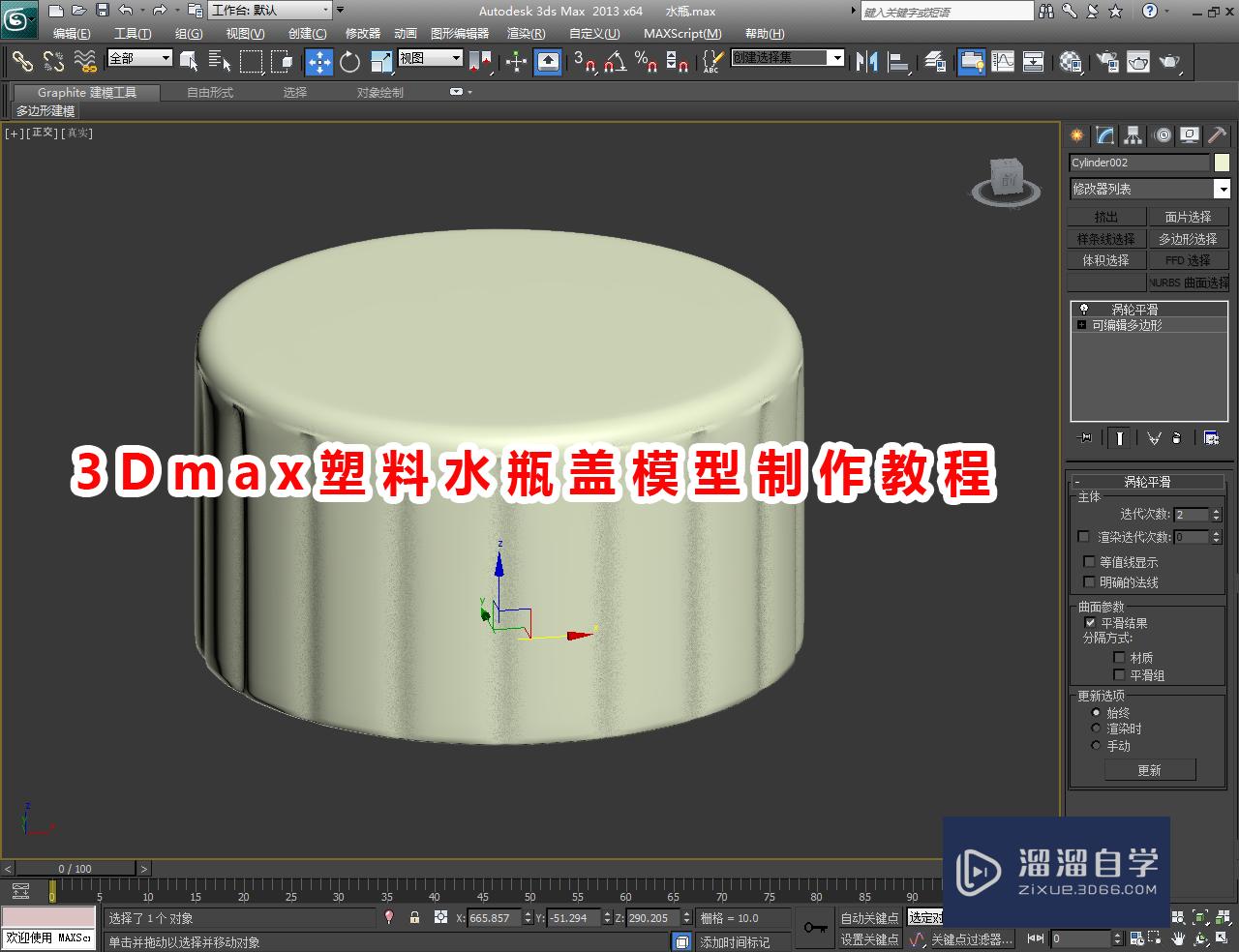Check the 材质 separate-by checkbox
The height and width of the screenshot is (952, 1239).
pos(1119,657)
